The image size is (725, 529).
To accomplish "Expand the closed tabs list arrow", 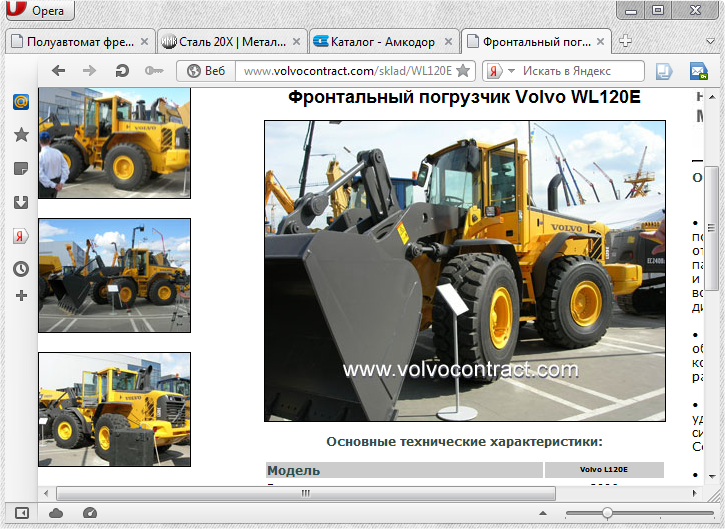I will [711, 42].
